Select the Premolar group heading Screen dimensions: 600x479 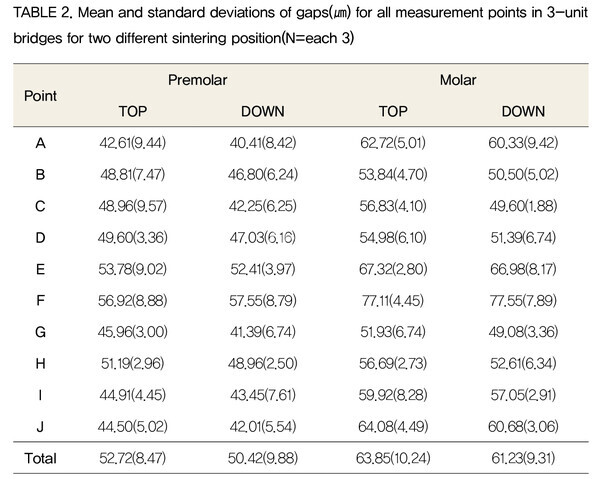[197, 80]
